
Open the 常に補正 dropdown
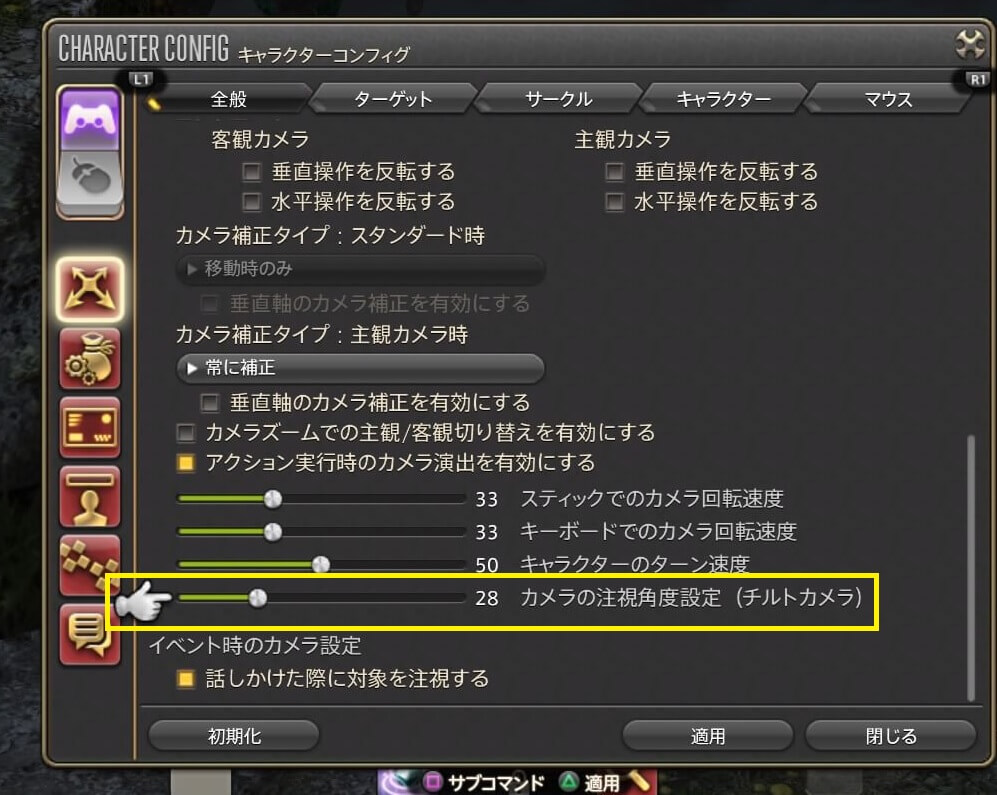click(x=361, y=368)
